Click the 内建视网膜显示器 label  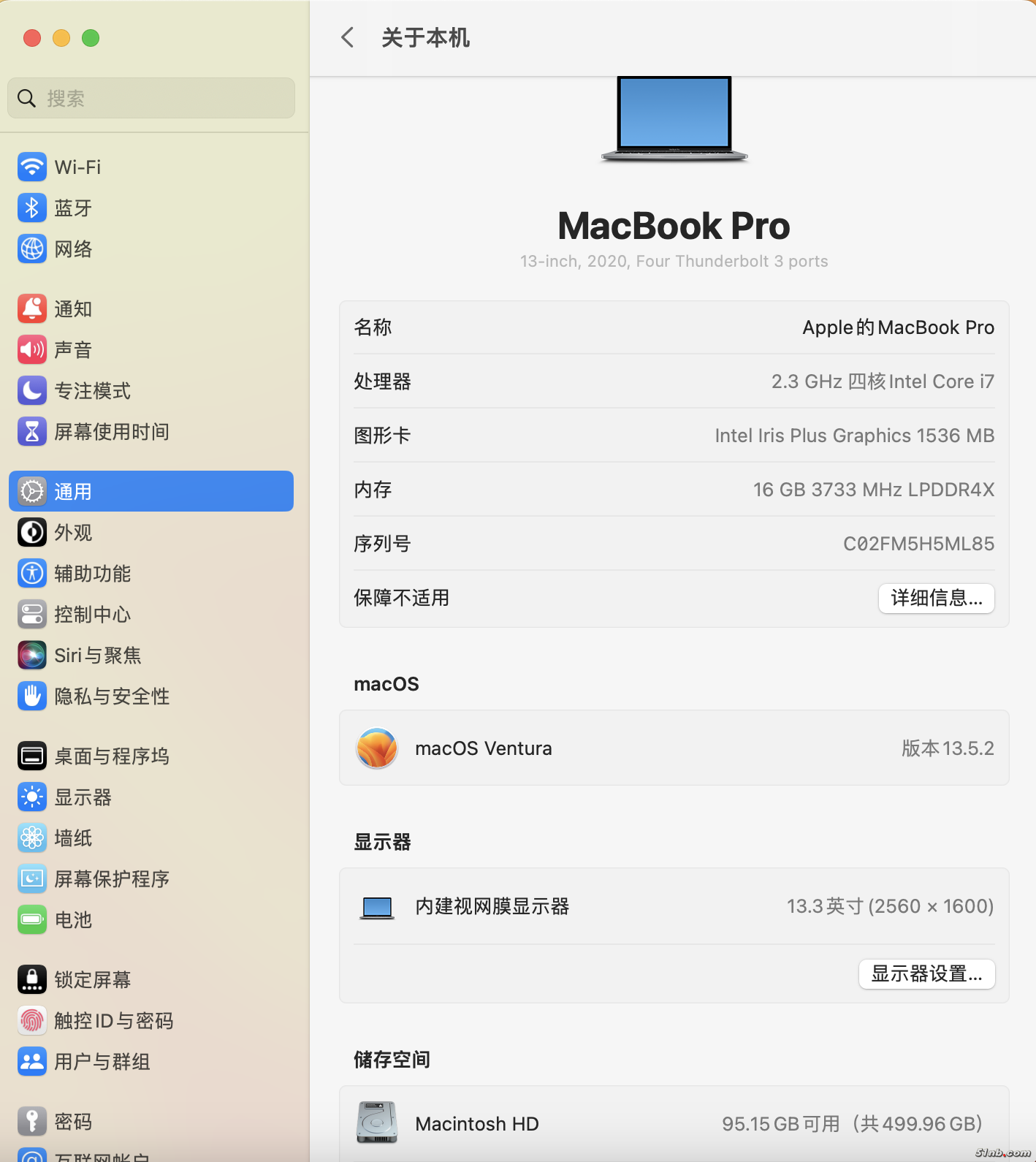[492, 907]
